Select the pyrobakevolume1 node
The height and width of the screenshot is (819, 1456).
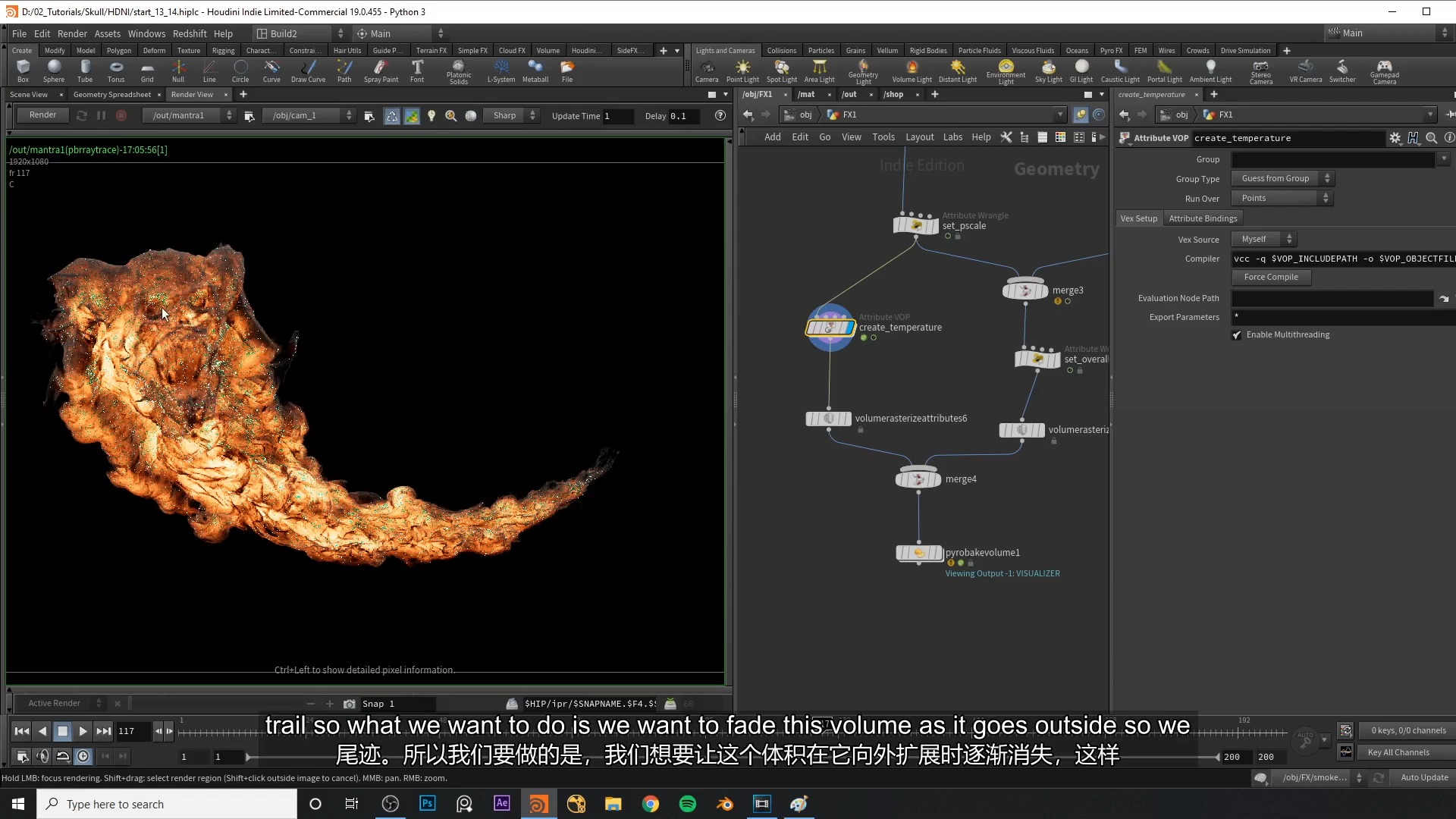point(919,553)
